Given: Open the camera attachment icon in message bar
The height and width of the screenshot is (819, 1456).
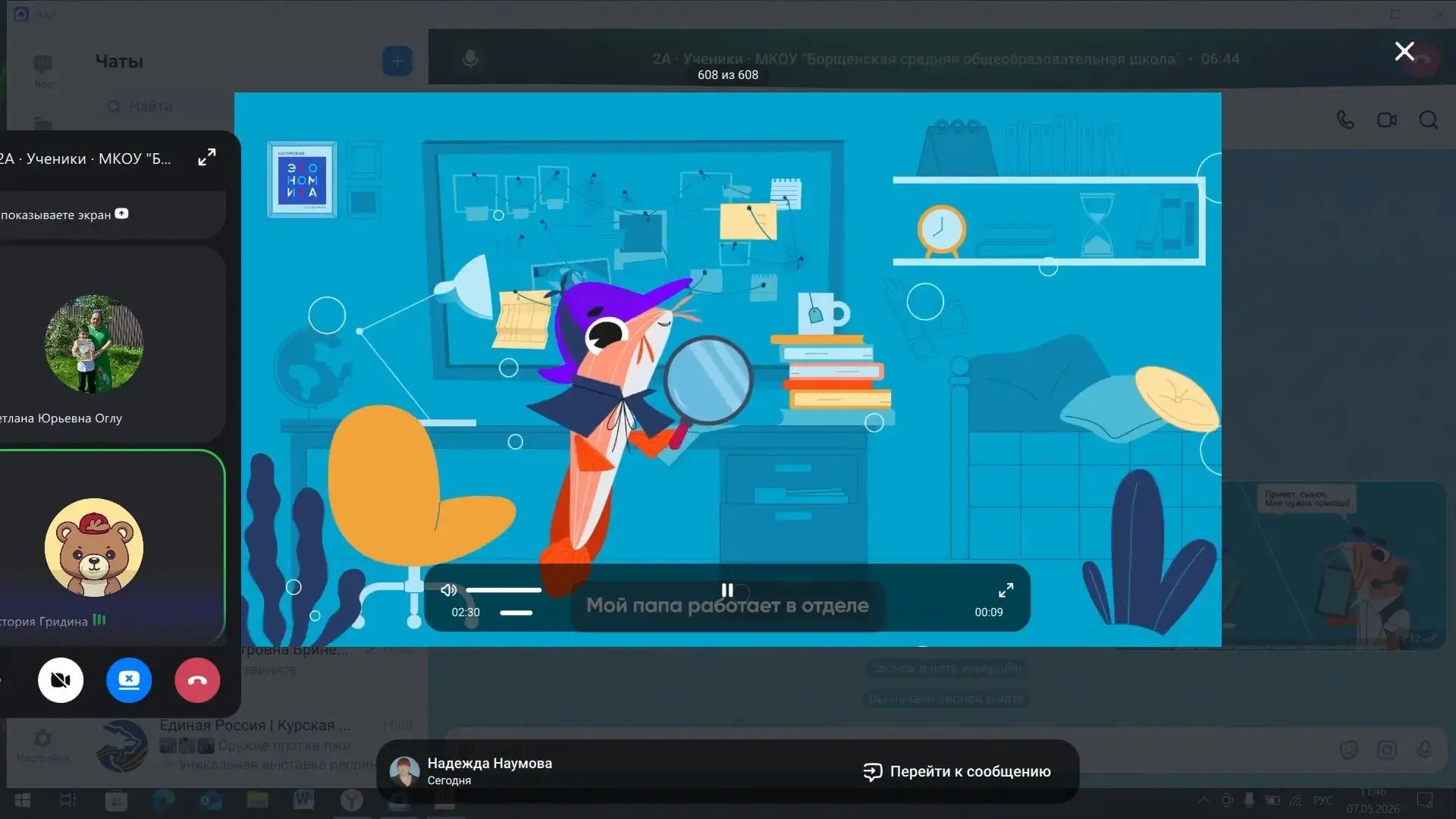Looking at the screenshot, I should 1387,750.
